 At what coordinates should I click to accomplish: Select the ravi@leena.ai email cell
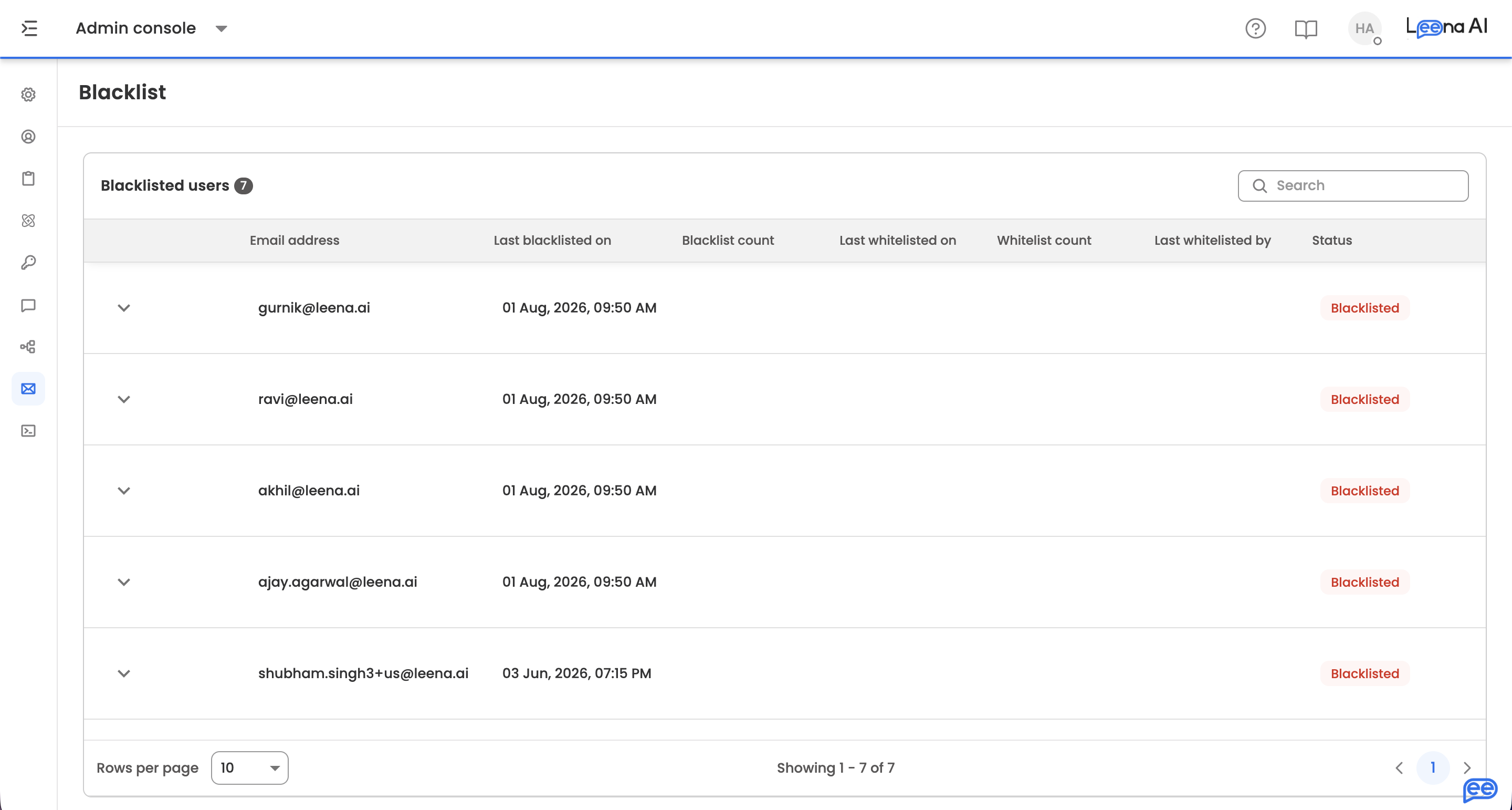305,399
